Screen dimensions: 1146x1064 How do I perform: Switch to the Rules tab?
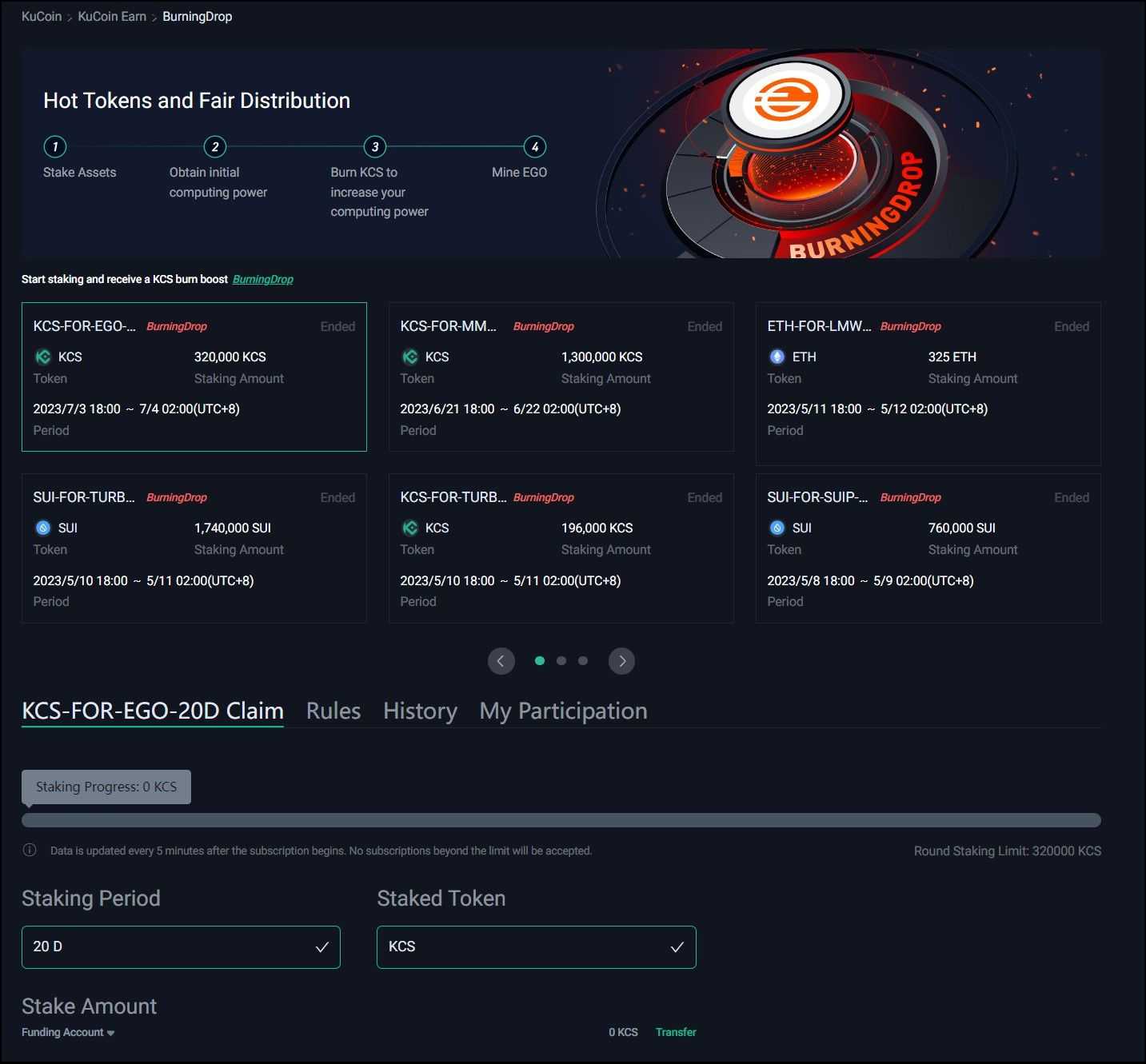point(333,711)
